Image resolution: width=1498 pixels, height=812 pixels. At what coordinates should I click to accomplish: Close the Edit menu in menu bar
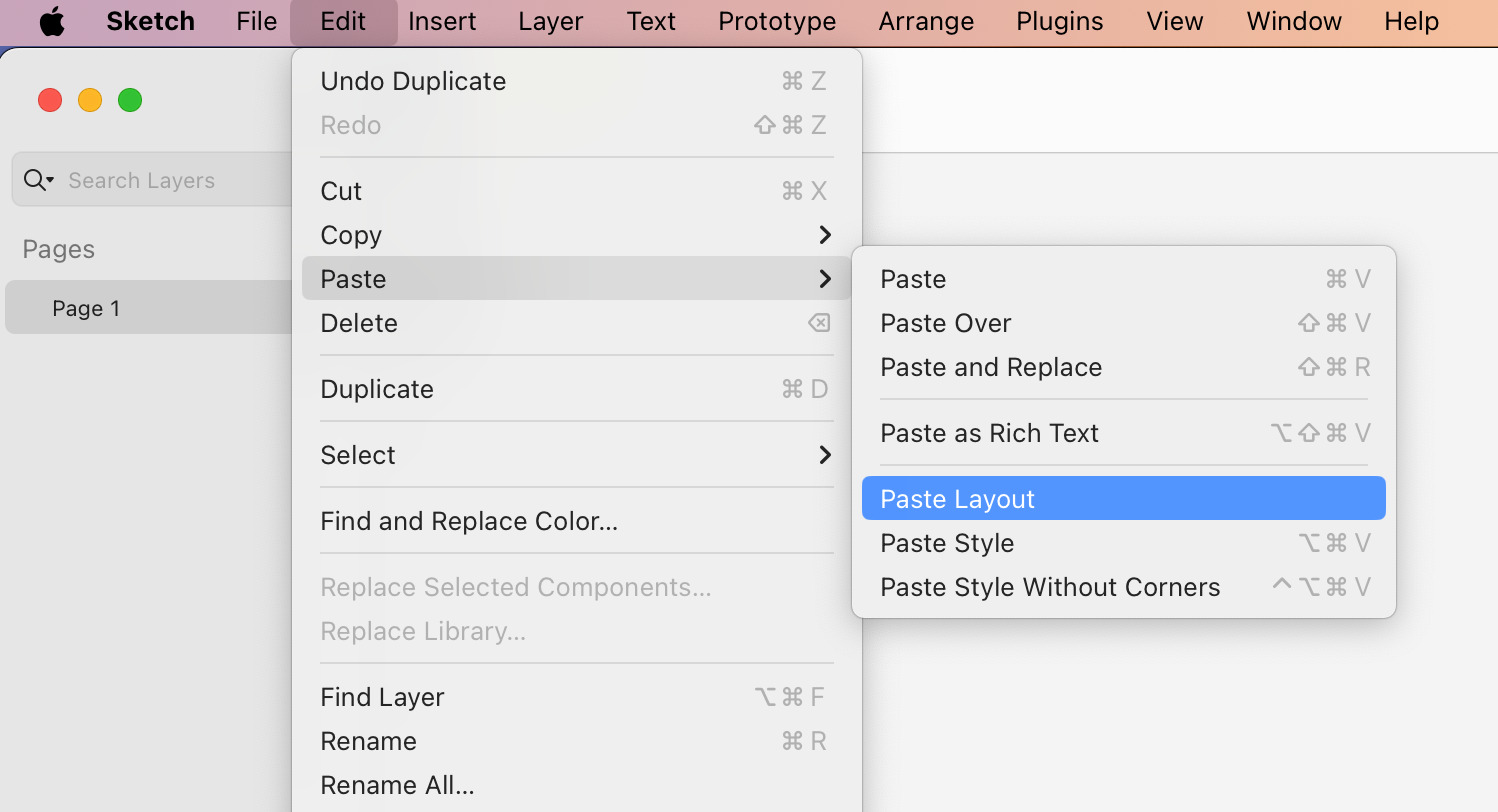344,21
